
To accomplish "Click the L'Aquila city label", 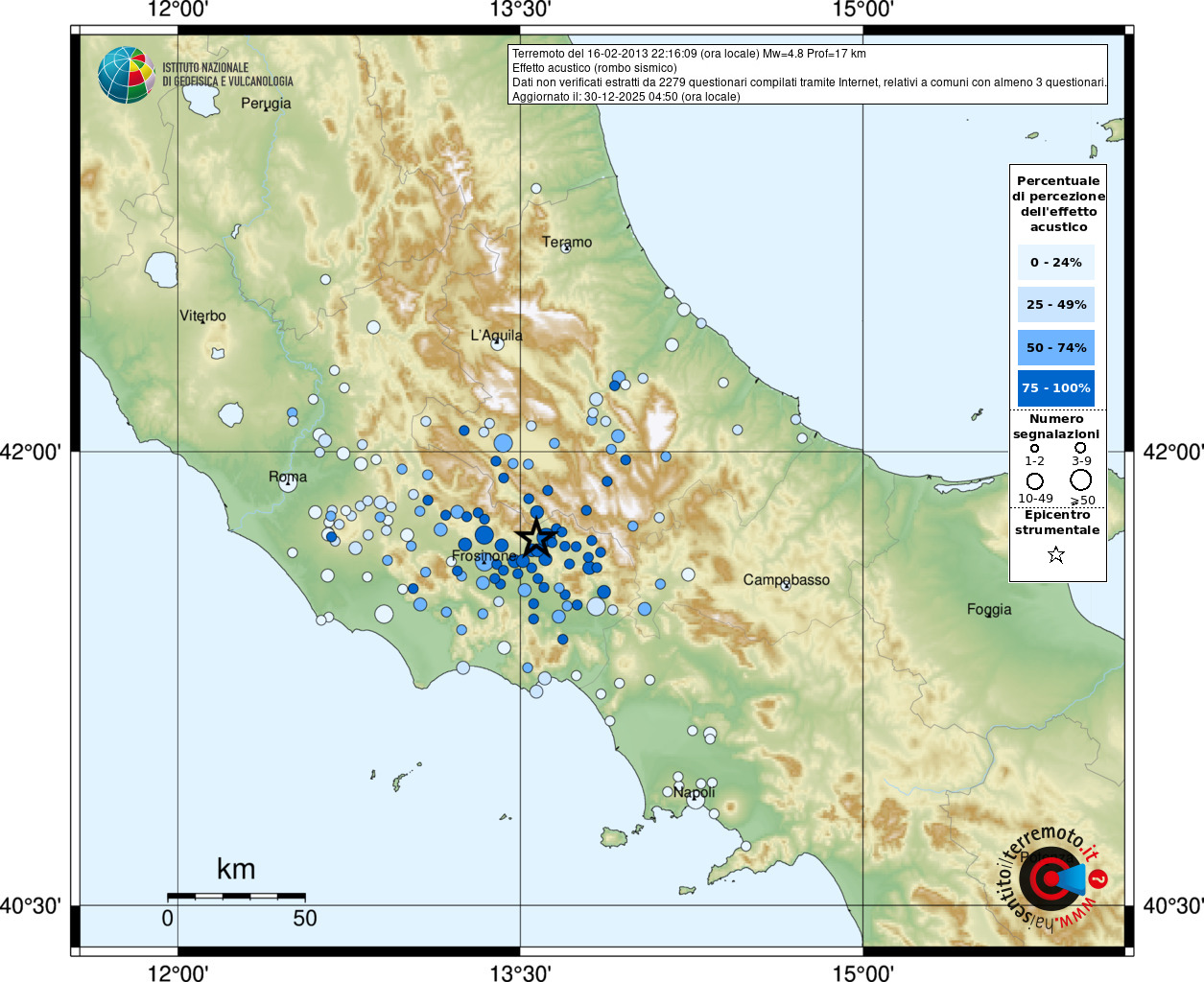I will [496, 336].
